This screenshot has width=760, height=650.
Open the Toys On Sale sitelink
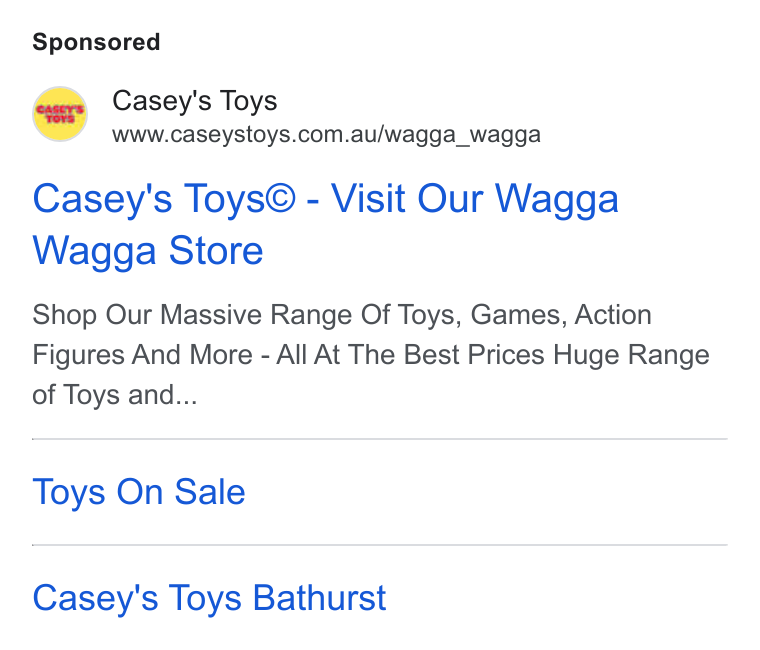[x=139, y=492]
